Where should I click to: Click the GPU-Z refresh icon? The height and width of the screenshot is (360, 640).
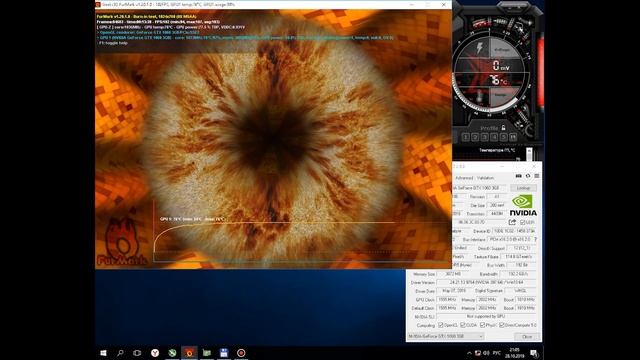[528, 176]
